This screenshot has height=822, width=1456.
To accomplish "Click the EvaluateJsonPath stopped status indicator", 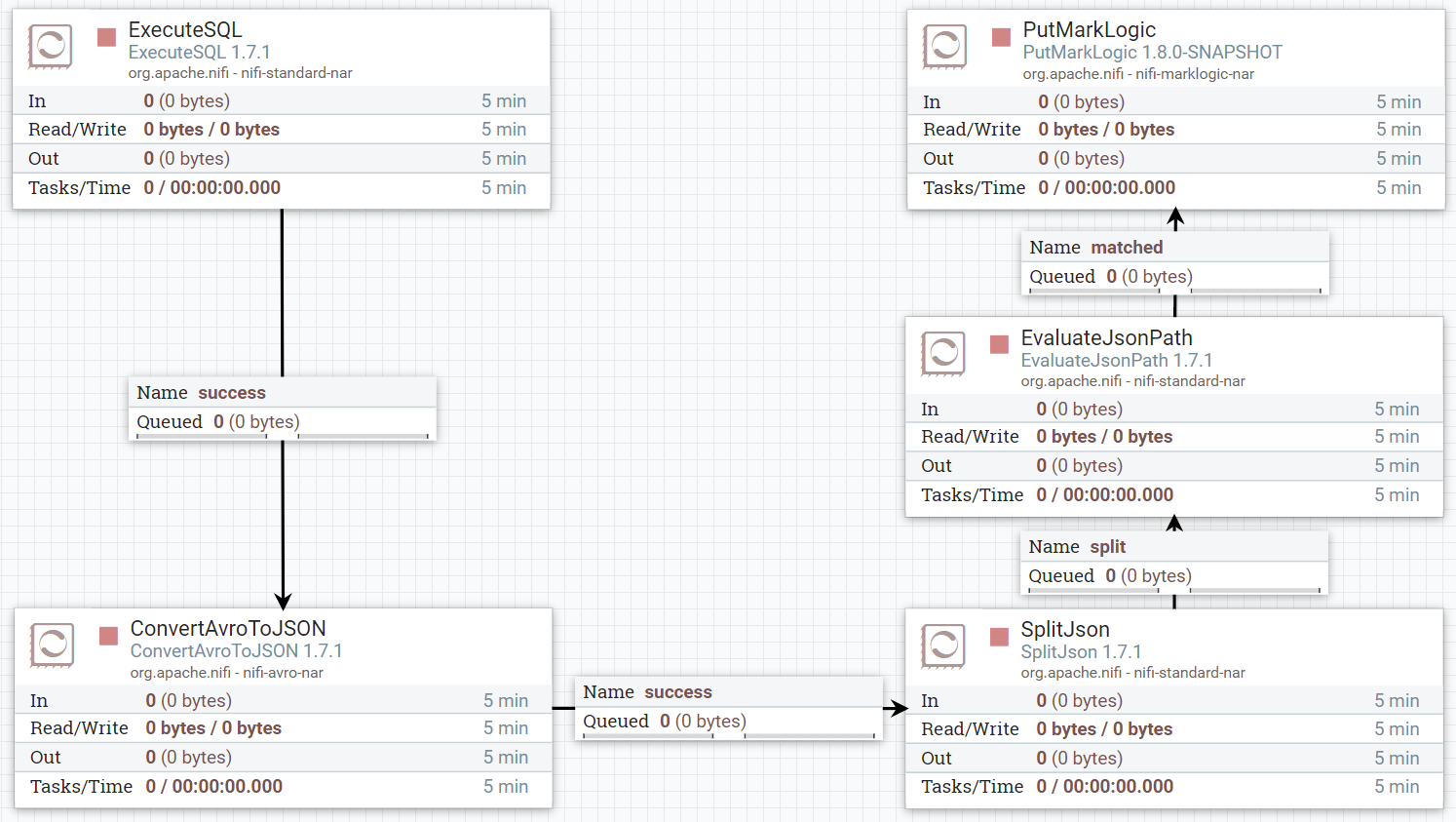I will click(x=999, y=344).
